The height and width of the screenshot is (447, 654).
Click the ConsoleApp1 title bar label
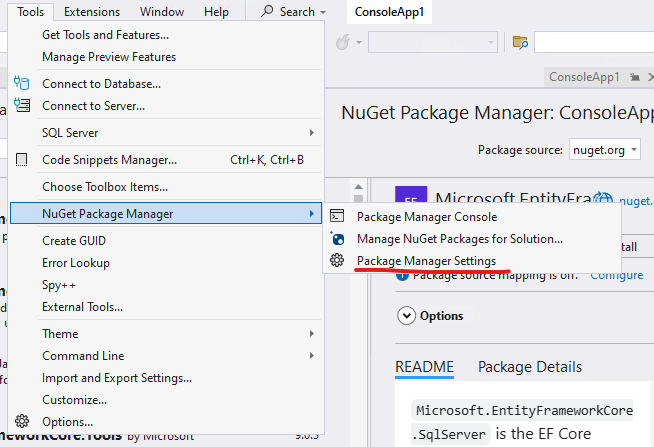(389, 12)
